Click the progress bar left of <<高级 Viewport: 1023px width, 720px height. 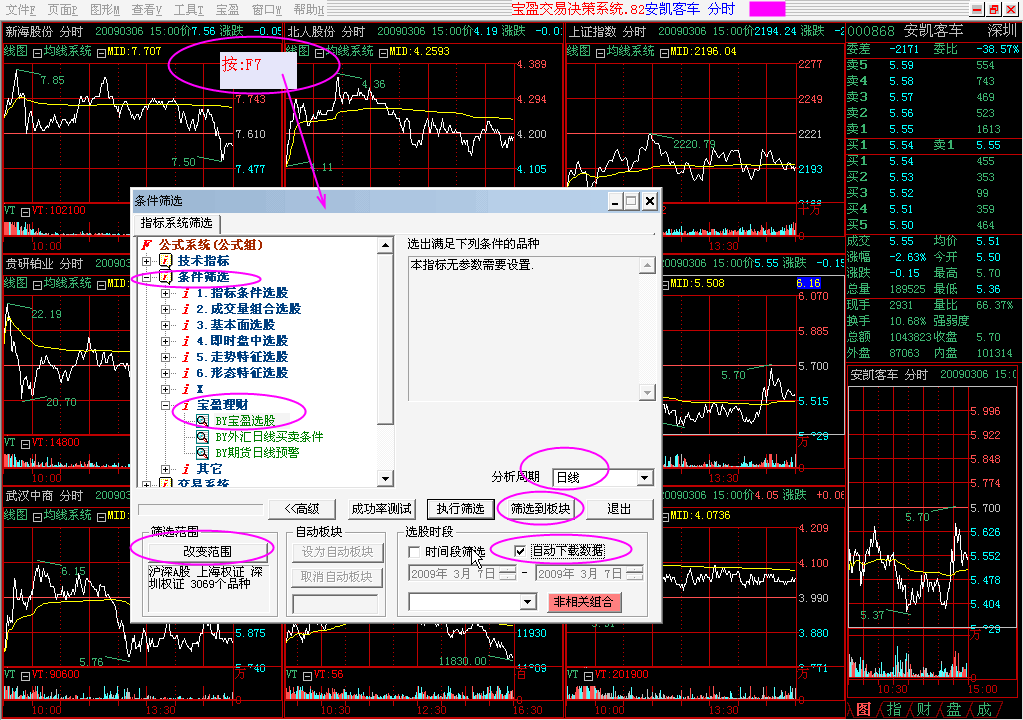pos(201,509)
